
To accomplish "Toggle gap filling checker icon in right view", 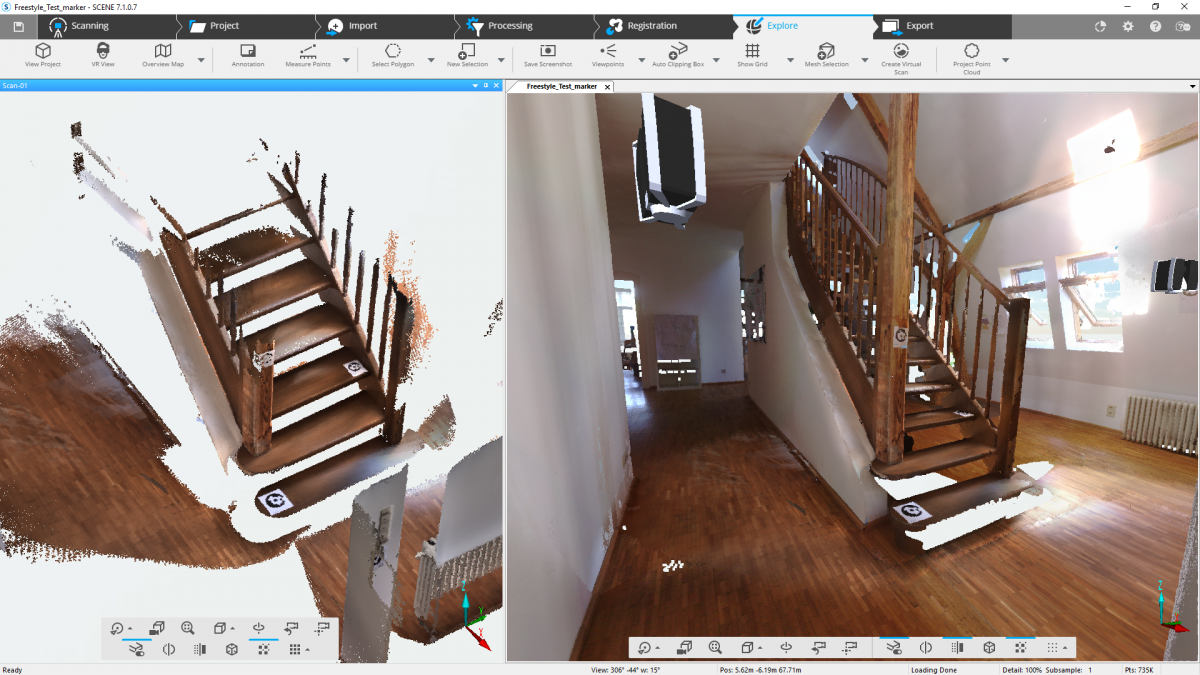I will pos(1020,648).
